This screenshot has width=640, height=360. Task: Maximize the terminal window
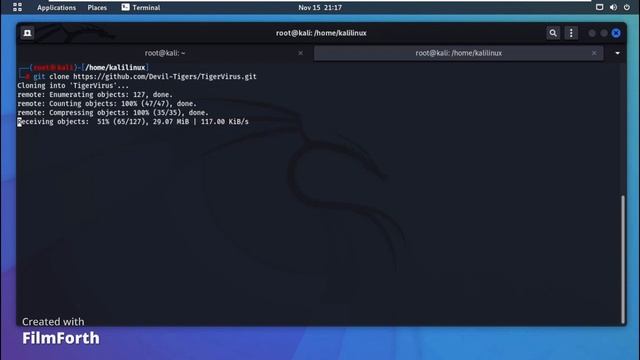tap(604, 33)
